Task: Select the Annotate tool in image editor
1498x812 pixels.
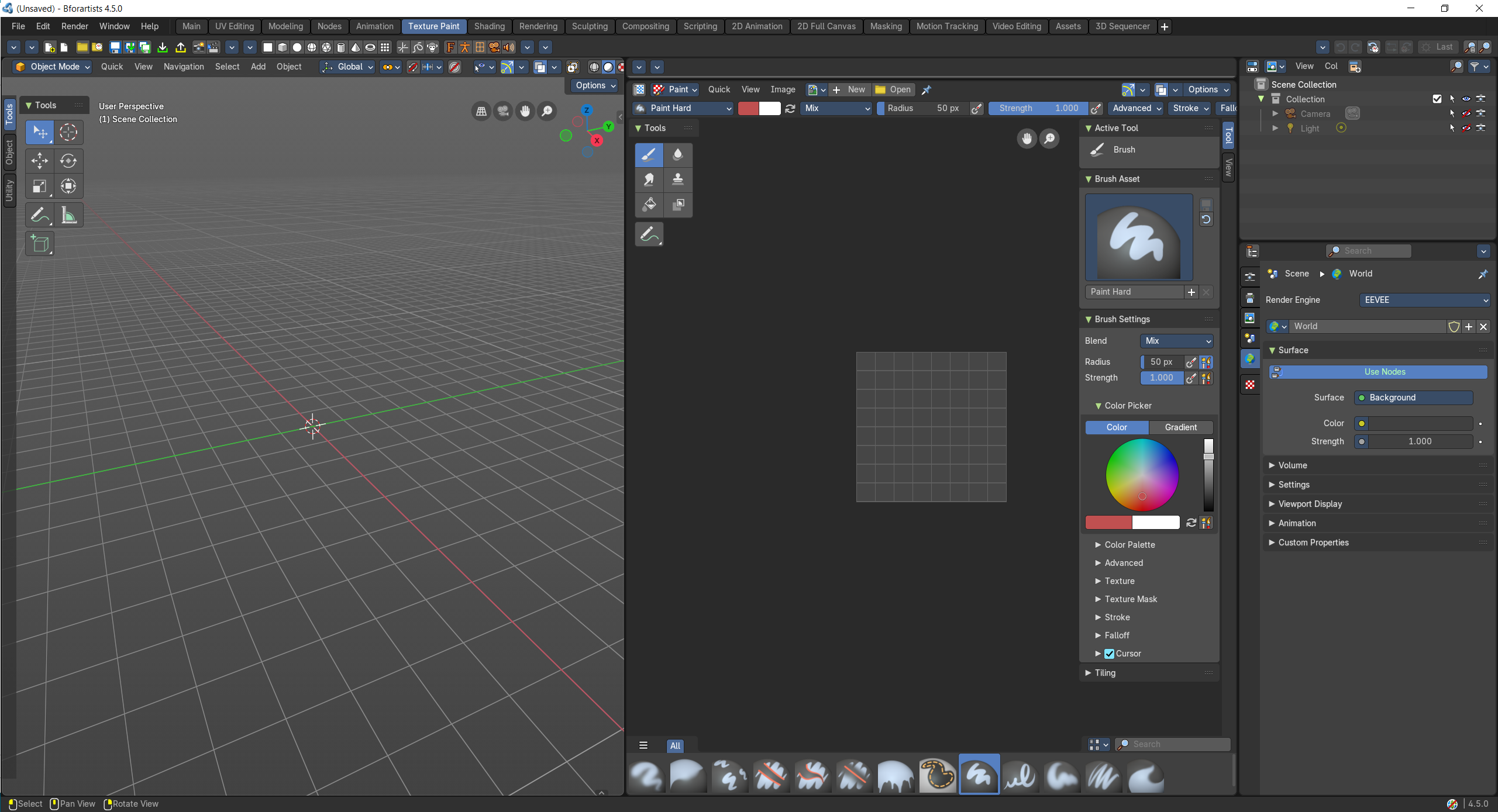Action: coord(649,234)
